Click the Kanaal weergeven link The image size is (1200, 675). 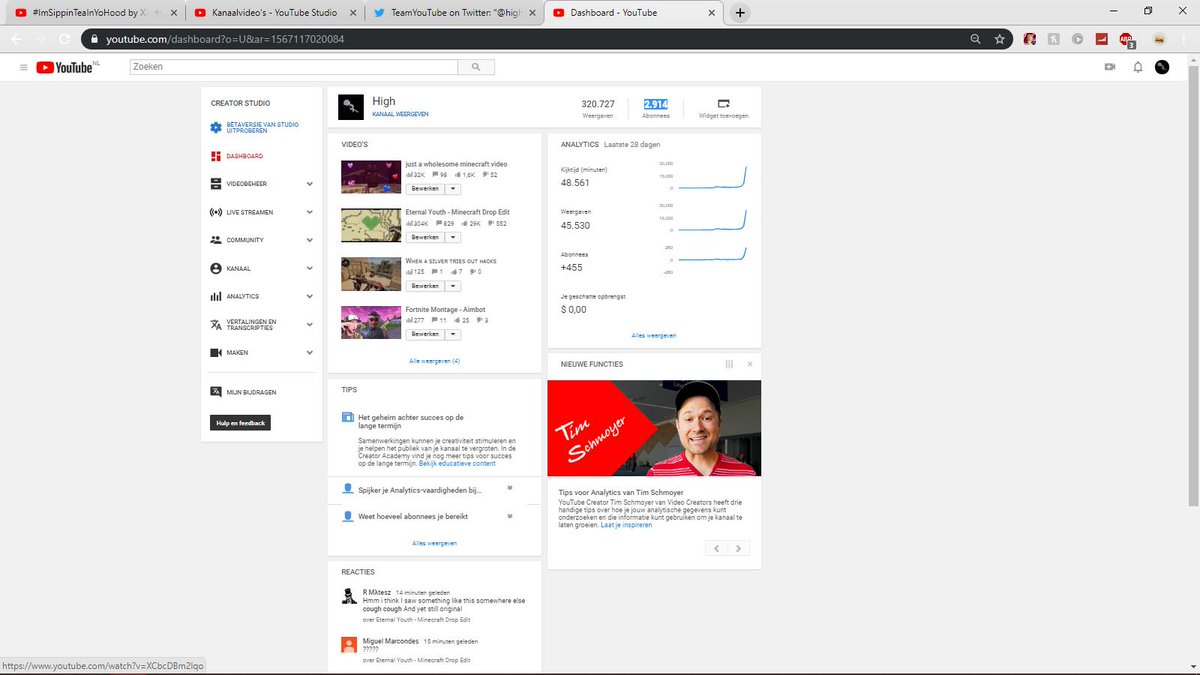(x=400, y=114)
